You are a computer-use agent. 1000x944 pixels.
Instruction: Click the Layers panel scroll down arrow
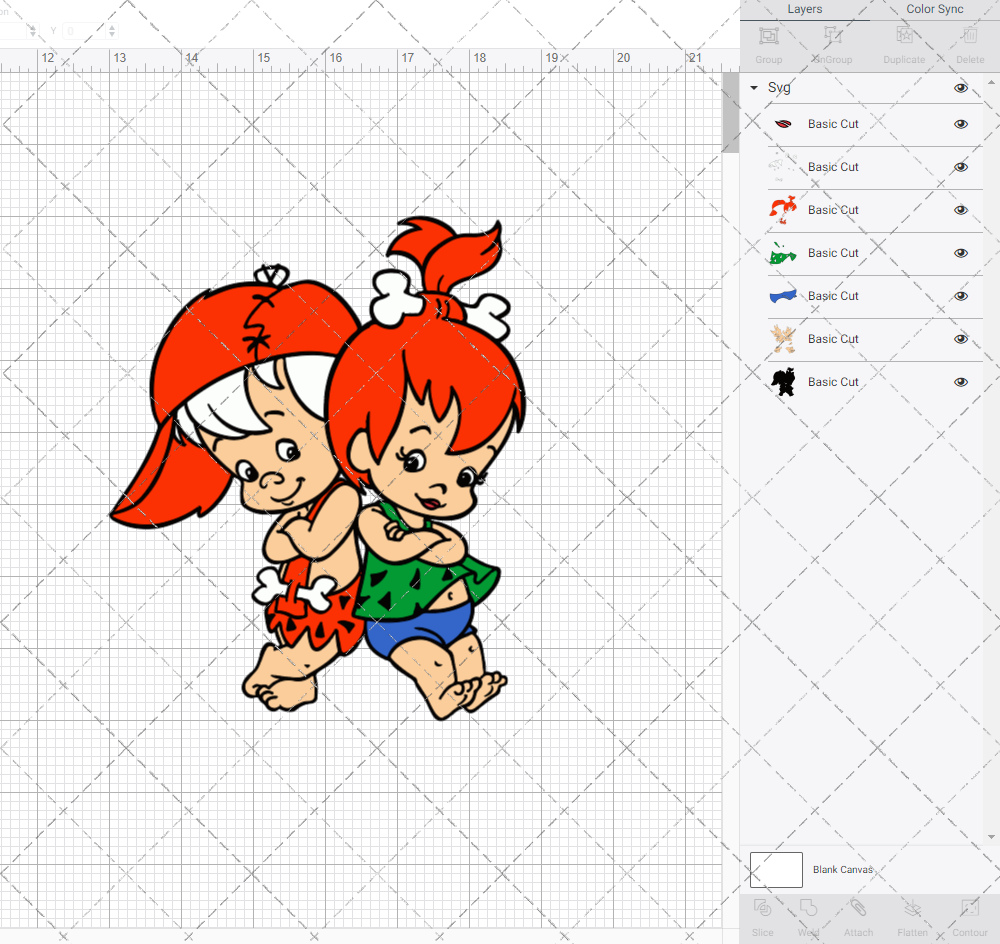pos(990,837)
